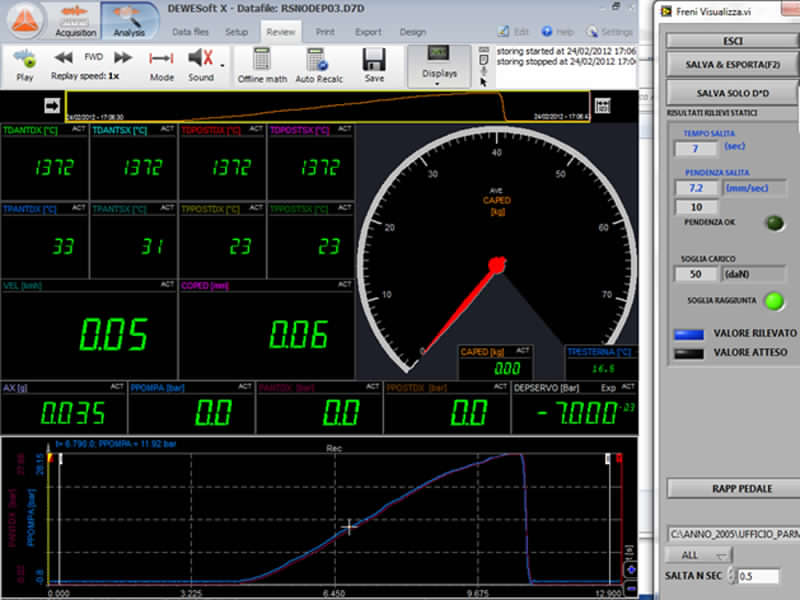
Task: Toggle the PENDENZA OK indicator light
Action: click(x=775, y=222)
